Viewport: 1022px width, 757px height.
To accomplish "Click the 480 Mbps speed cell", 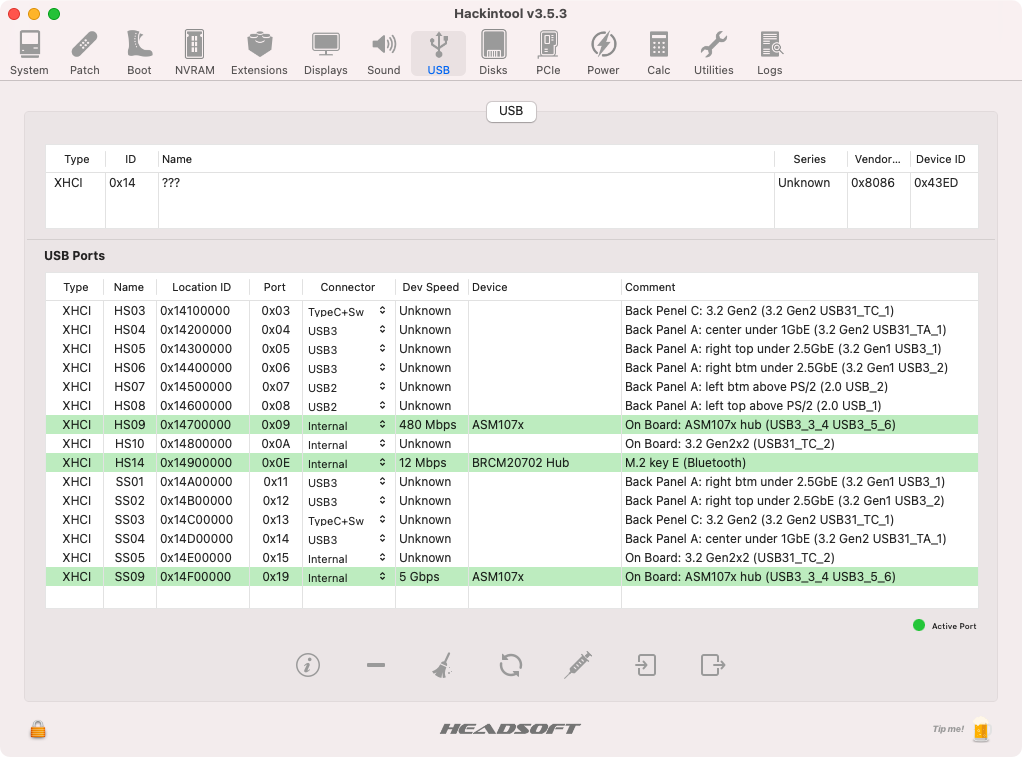I will coord(428,425).
